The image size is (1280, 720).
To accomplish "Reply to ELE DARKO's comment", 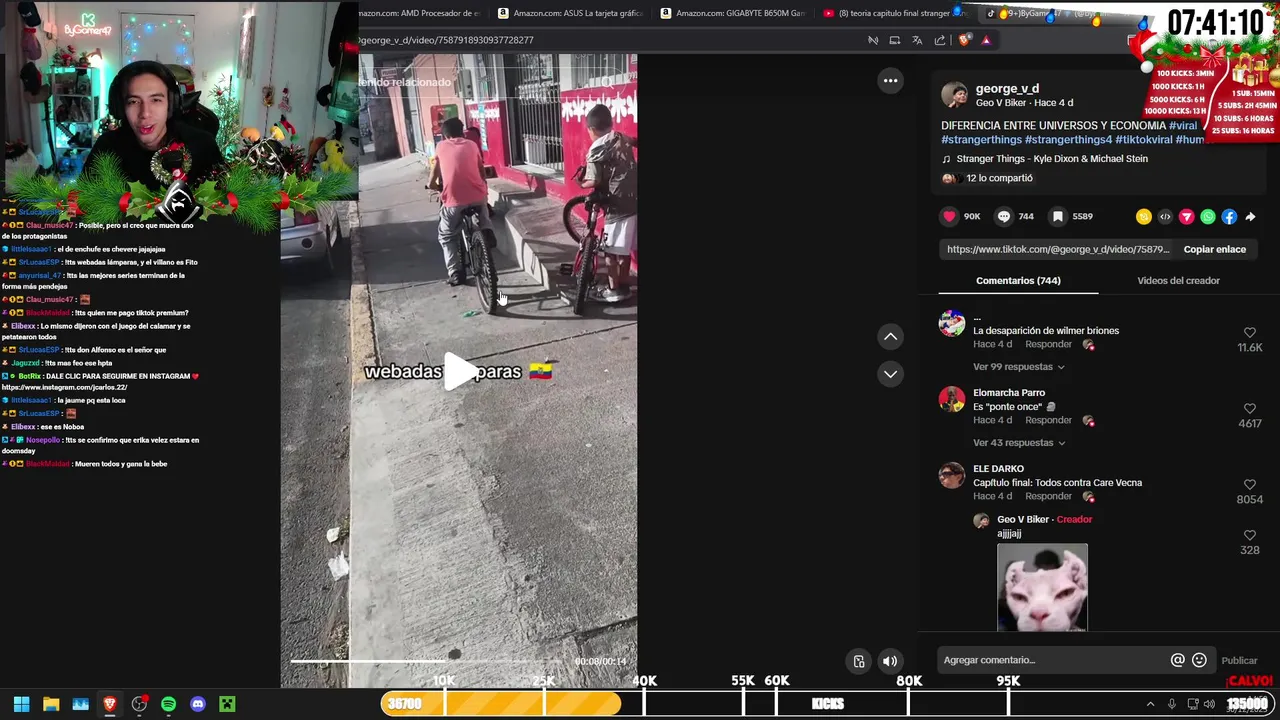I will pos(1048,496).
